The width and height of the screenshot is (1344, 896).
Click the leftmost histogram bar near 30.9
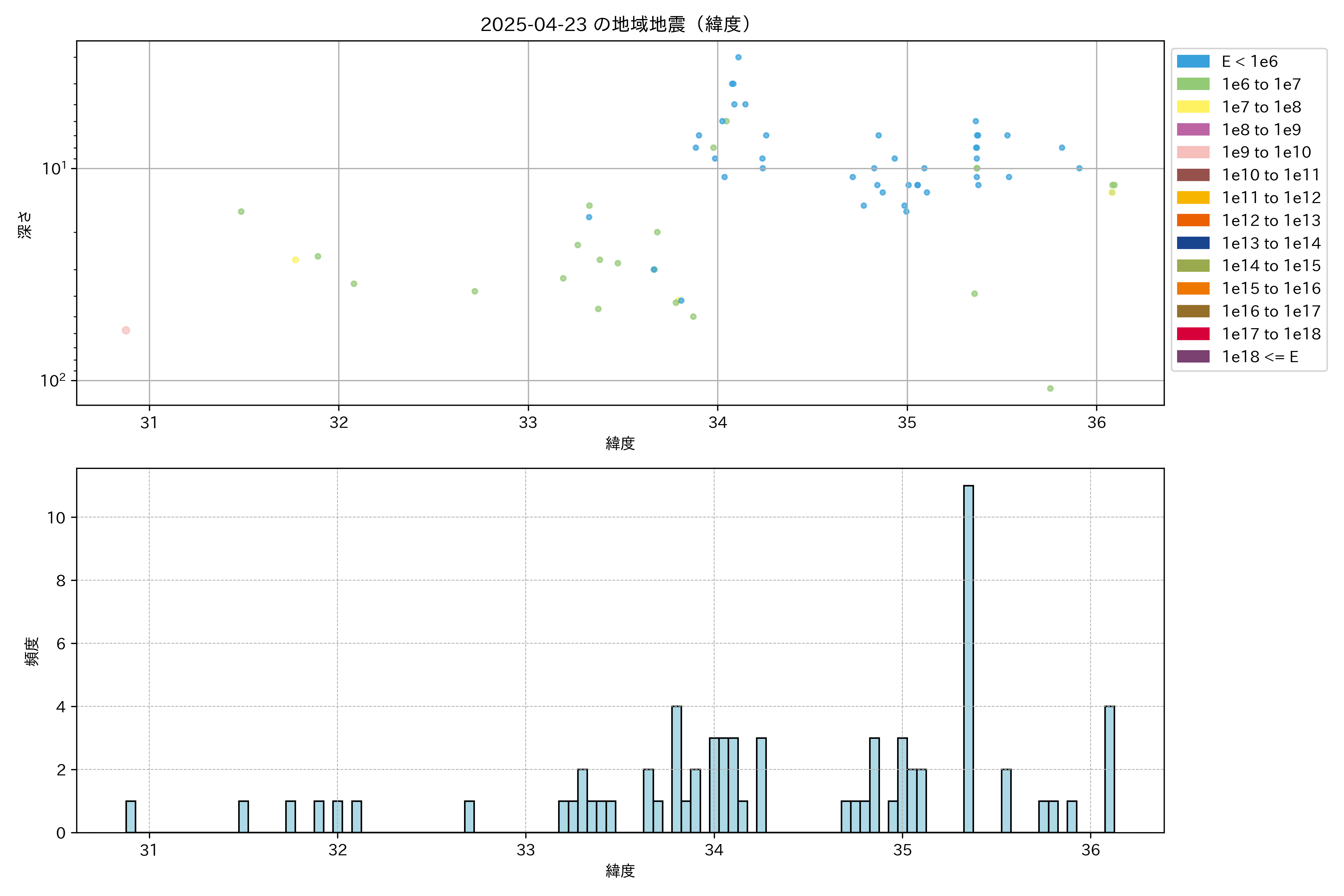tap(131, 816)
